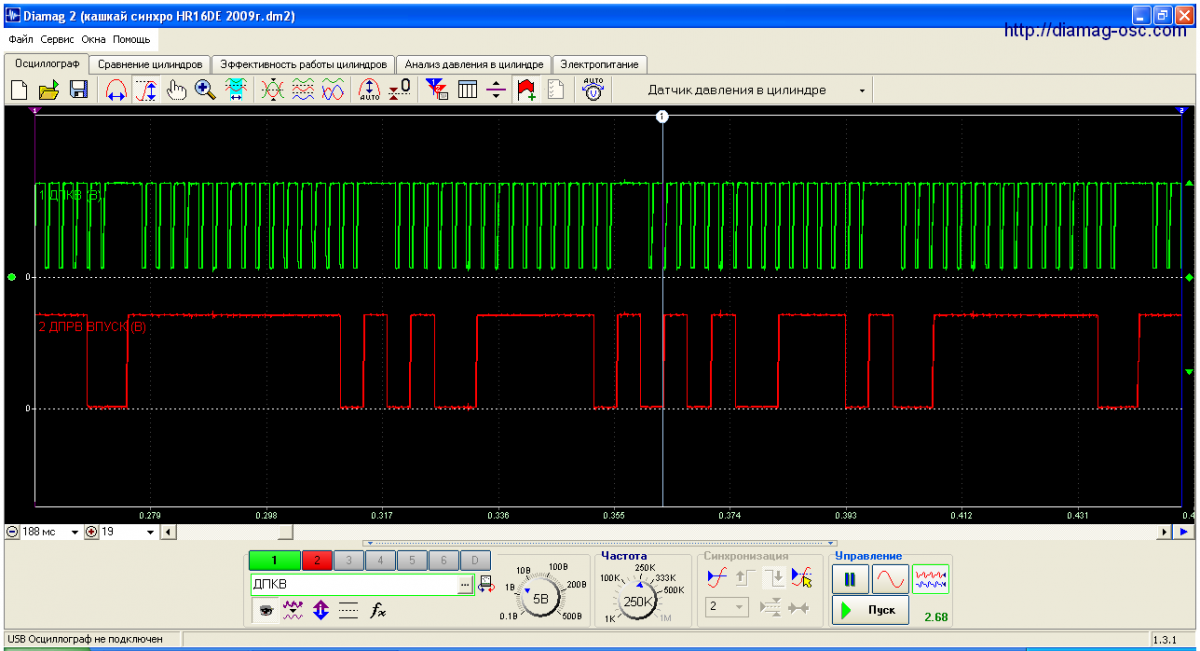Select the hand pan tool
The width and height of the screenshot is (1200, 651).
176,90
